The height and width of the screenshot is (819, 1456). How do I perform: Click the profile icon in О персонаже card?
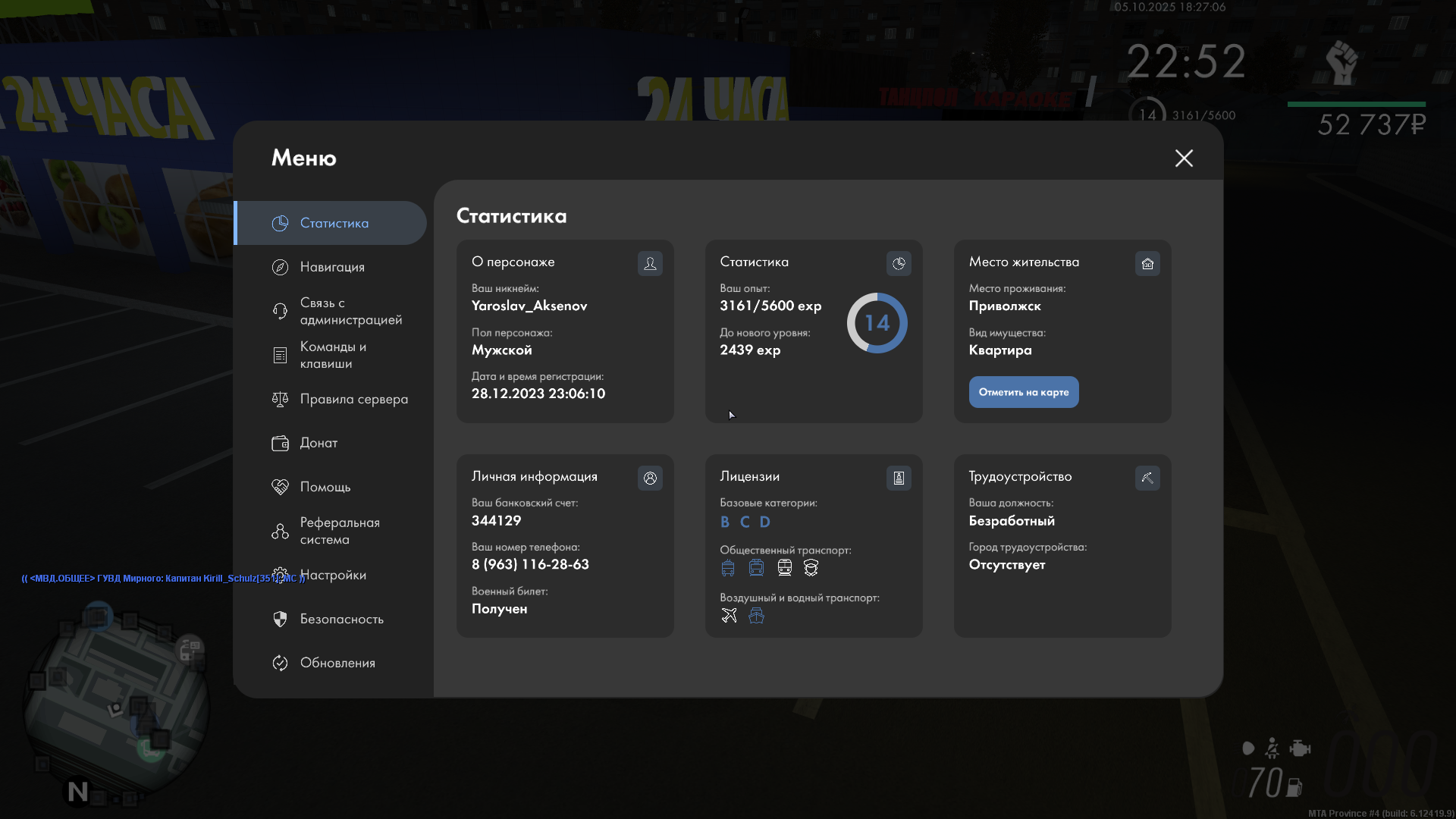[650, 263]
